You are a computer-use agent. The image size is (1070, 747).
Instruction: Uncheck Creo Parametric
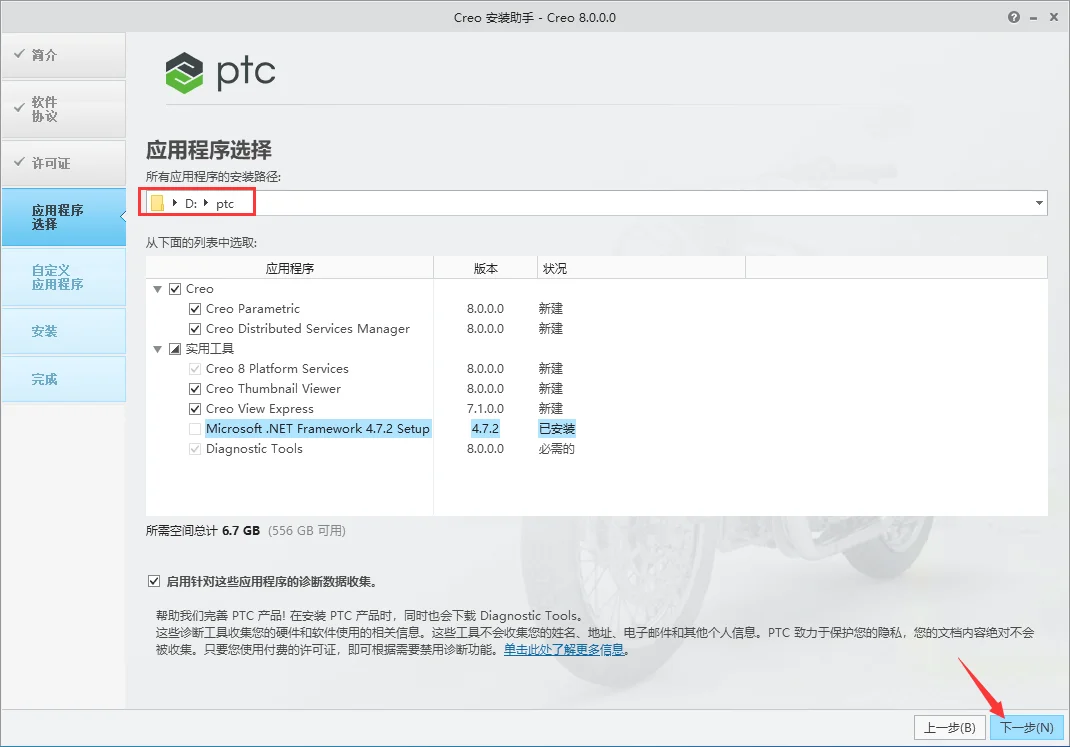[194, 309]
